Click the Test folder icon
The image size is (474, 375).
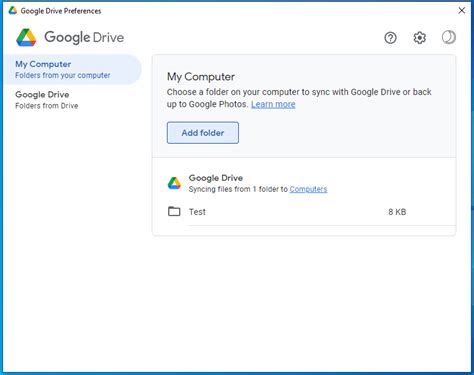pos(174,211)
